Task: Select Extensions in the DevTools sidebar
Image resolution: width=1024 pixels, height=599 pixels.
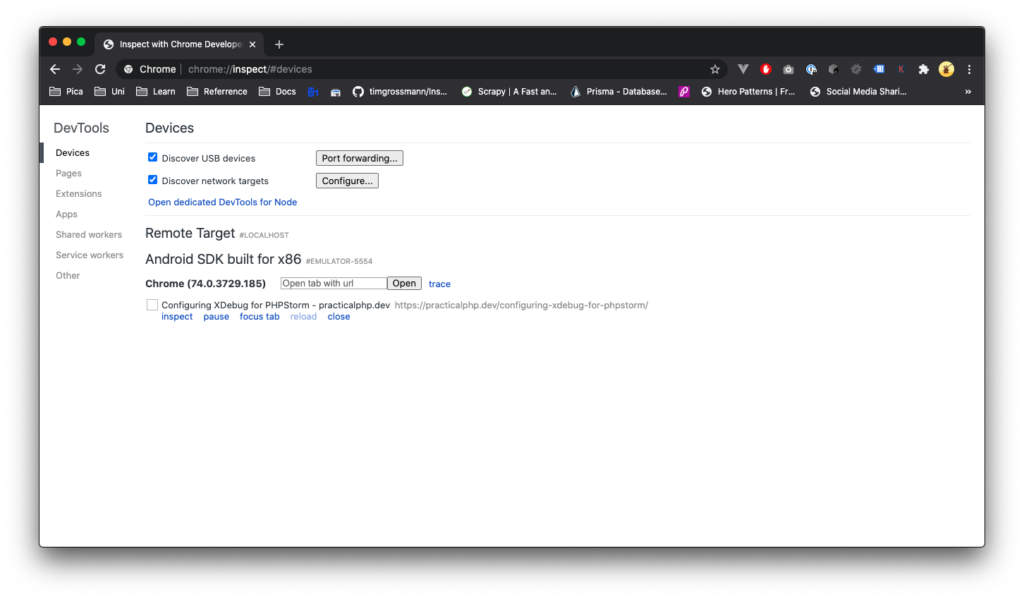Action: 78,194
